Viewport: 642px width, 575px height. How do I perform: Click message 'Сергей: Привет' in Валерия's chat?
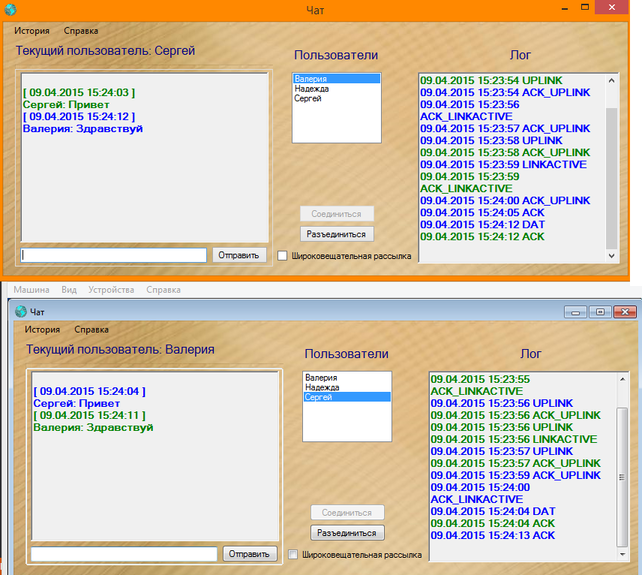[77, 403]
